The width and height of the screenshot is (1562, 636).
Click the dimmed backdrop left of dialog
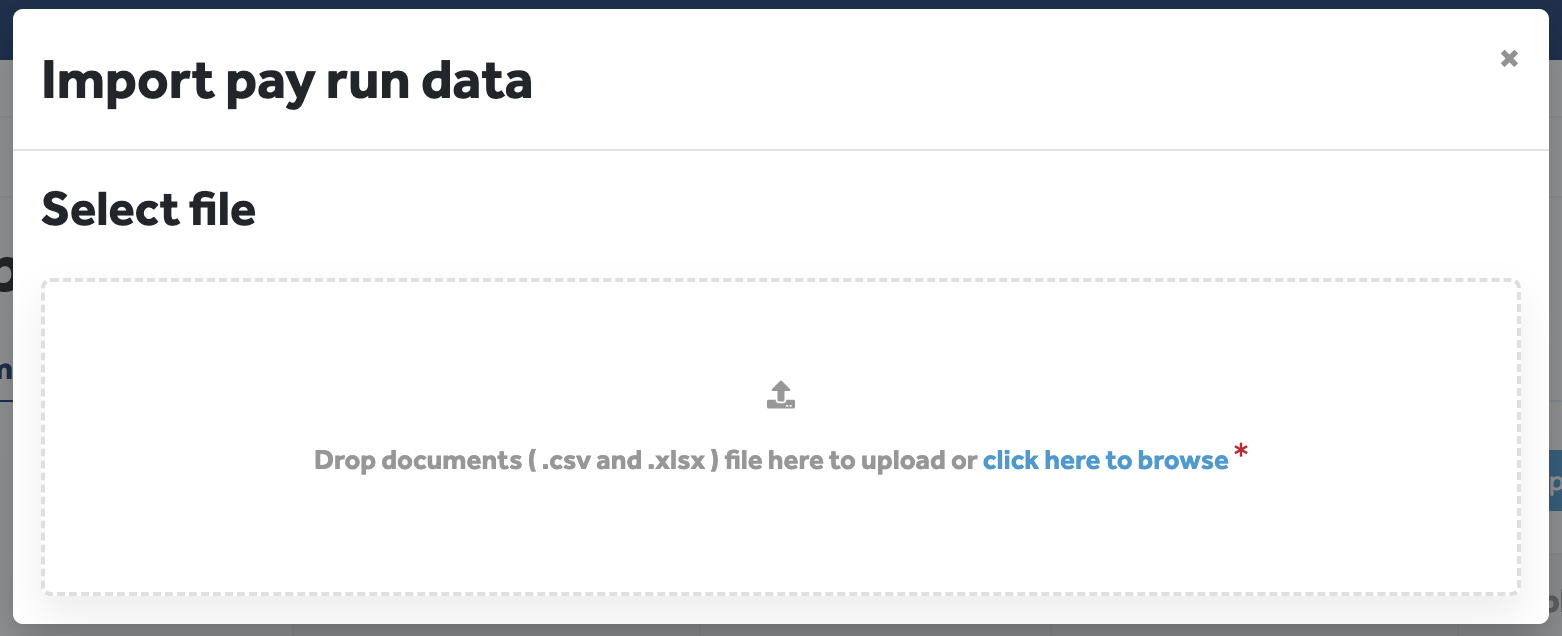pos(6,500)
